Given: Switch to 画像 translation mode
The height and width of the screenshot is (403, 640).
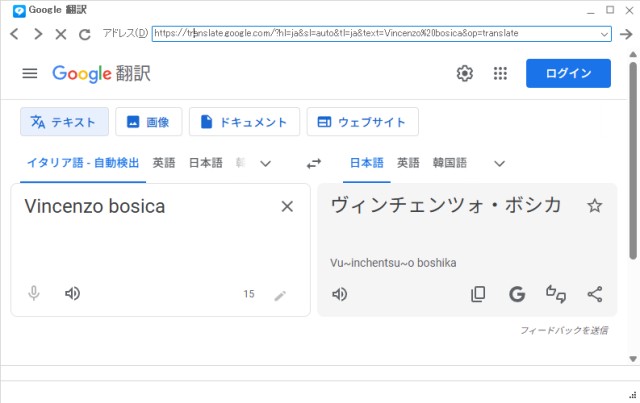Looking at the screenshot, I should point(149,122).
